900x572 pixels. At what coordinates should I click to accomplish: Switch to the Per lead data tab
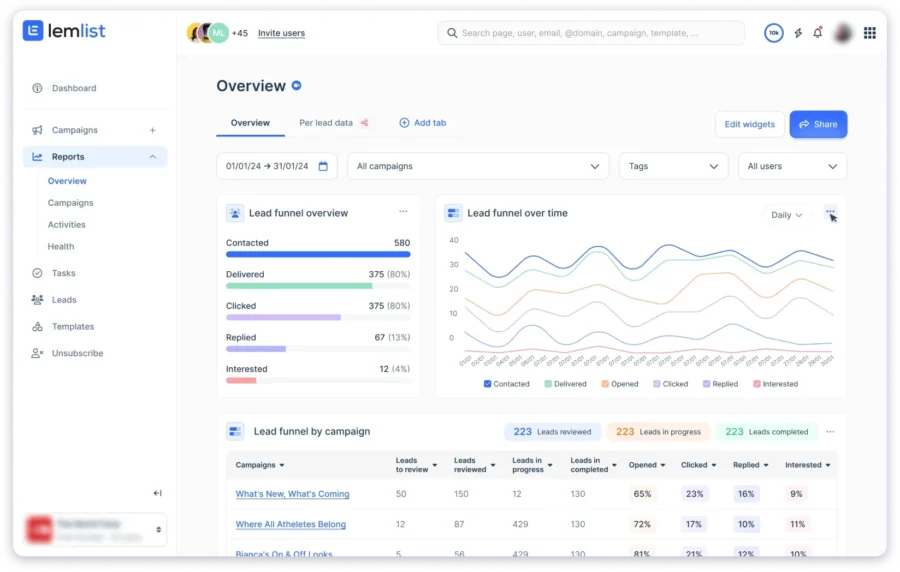(326, 123)
